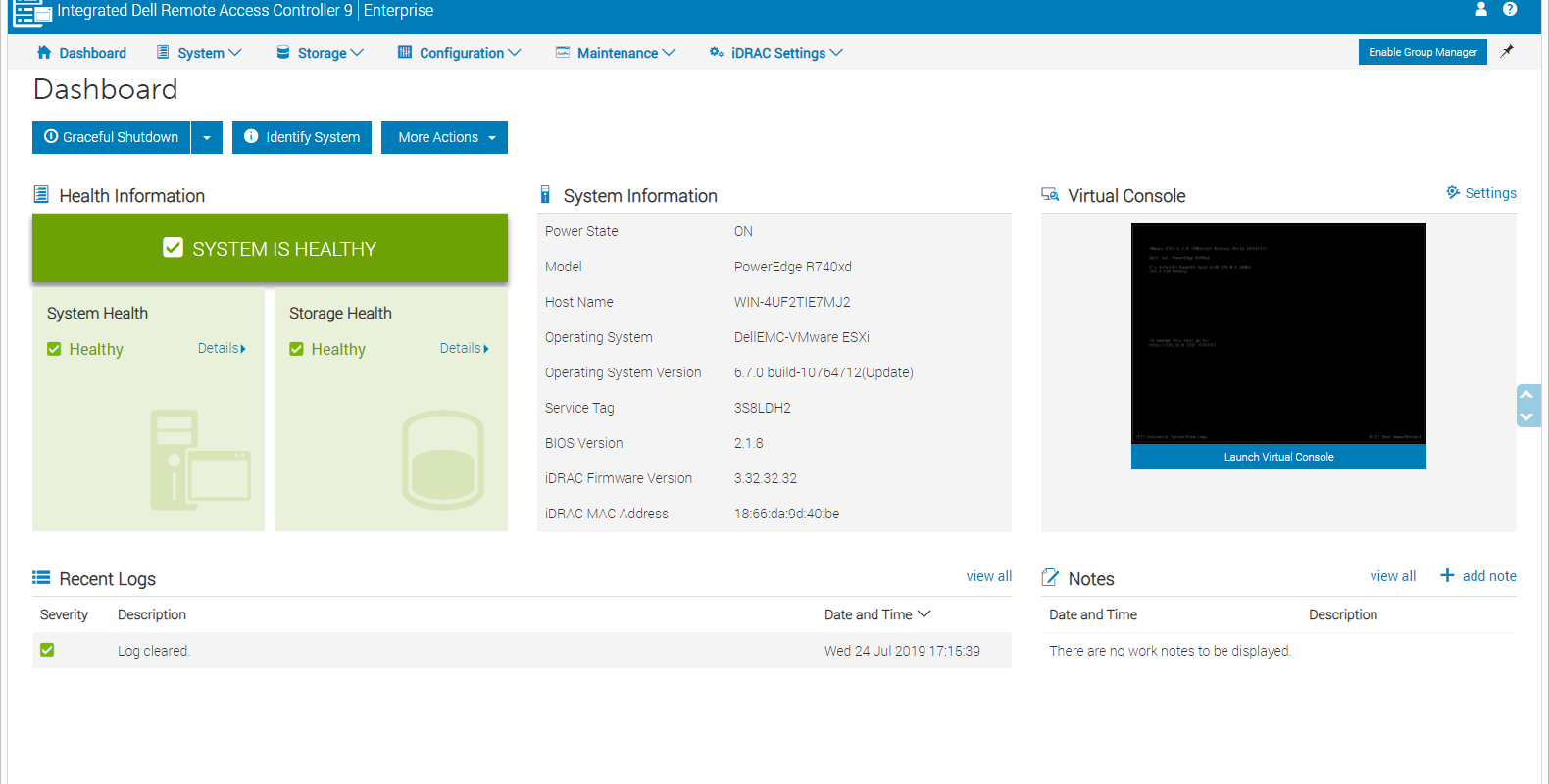Open System Health Details link
The width and height of the screenshot is (1549, 784).
coord(222,348)
